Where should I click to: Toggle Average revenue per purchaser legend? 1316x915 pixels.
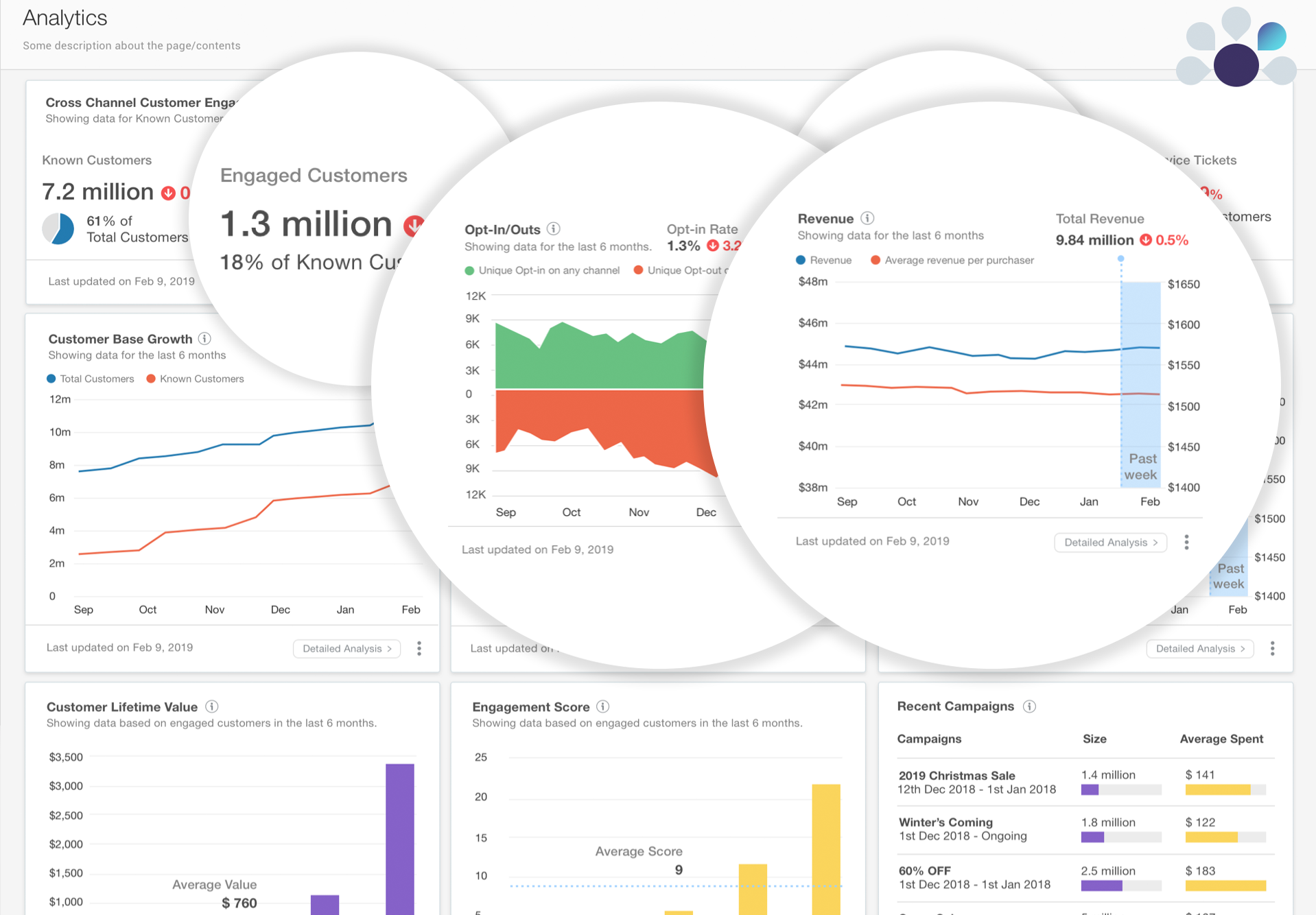point(952,260)
